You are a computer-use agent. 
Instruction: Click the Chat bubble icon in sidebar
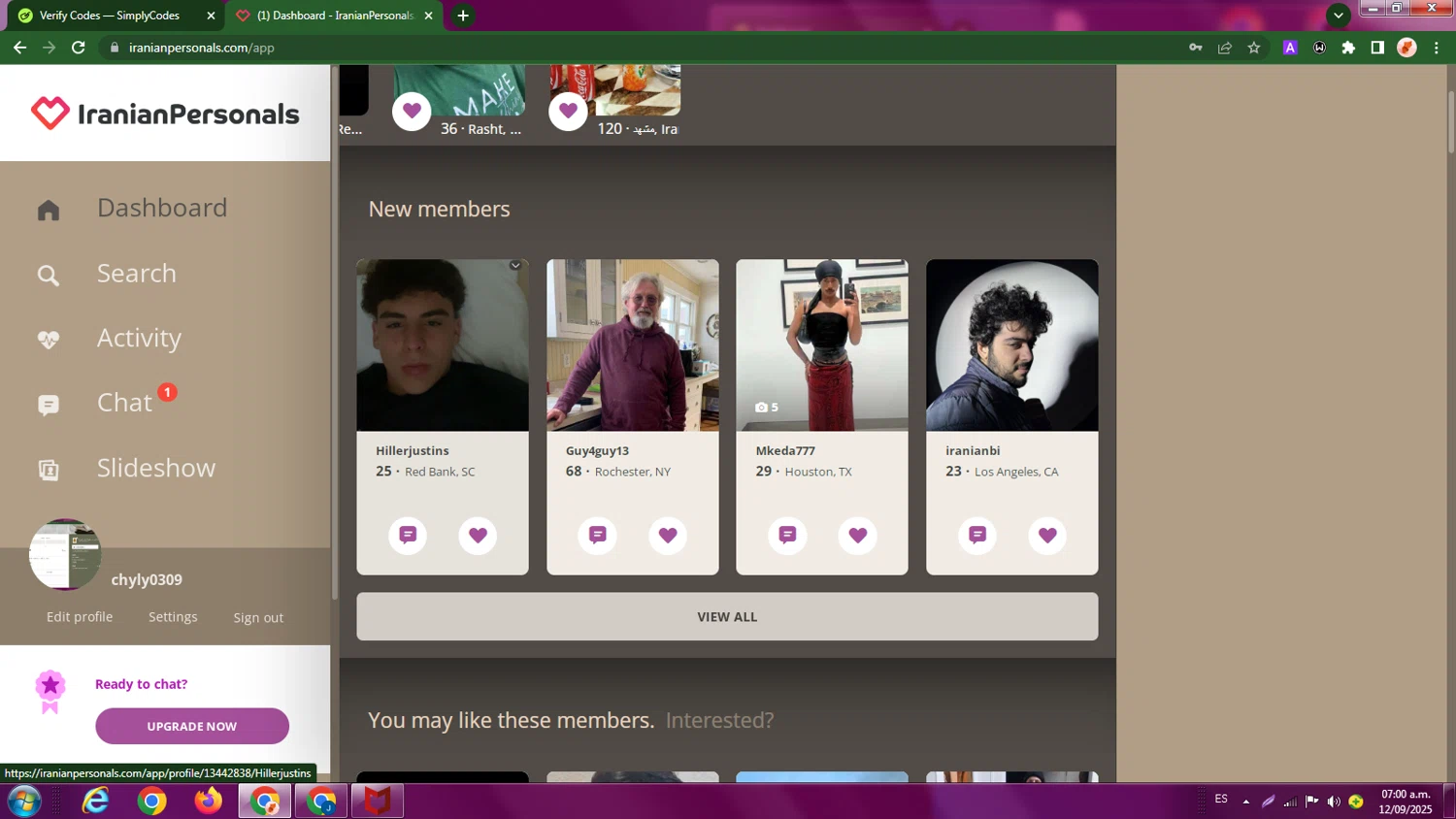pos(49,405)
